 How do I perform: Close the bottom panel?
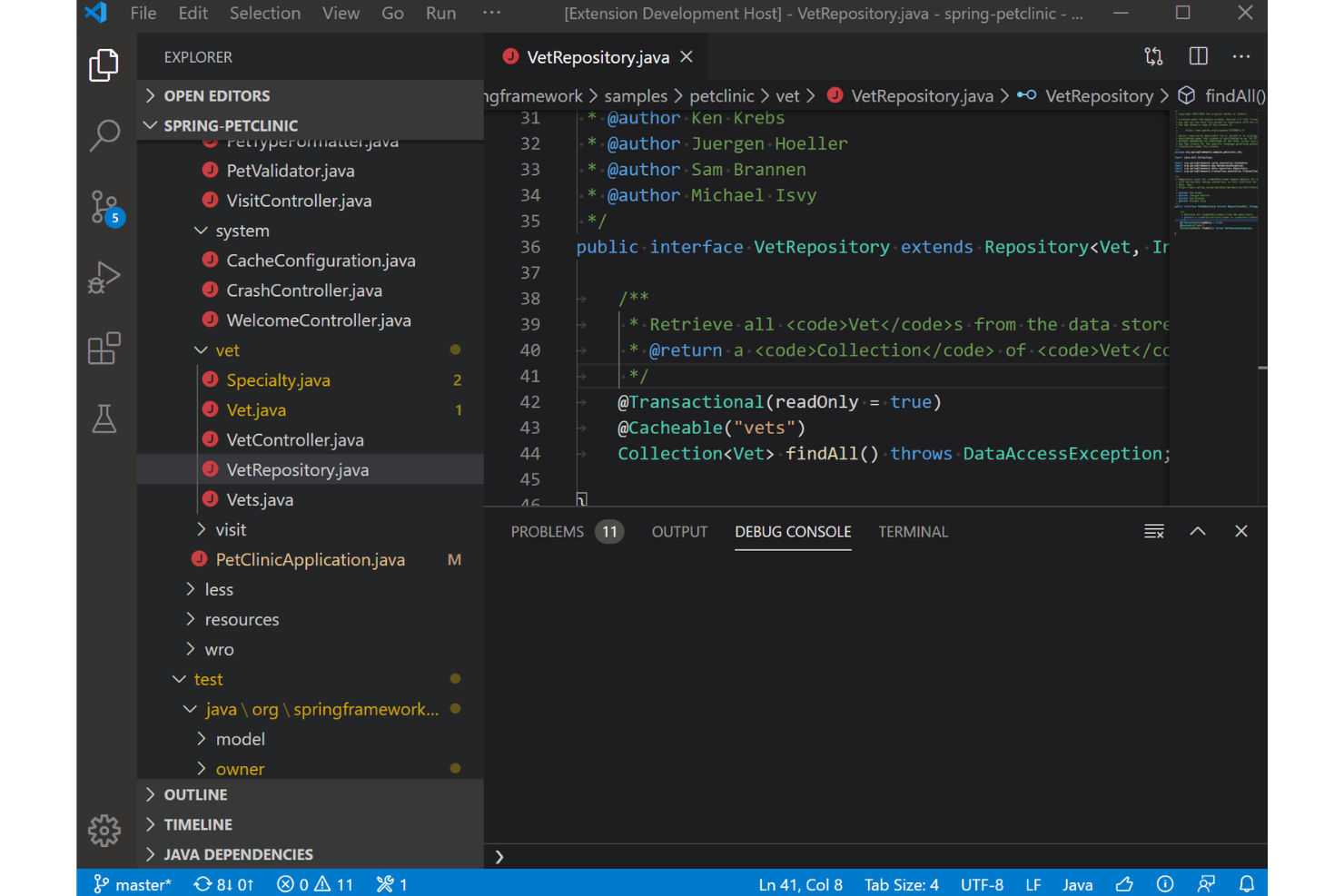pyautogui.click(x=1241, y=531)
